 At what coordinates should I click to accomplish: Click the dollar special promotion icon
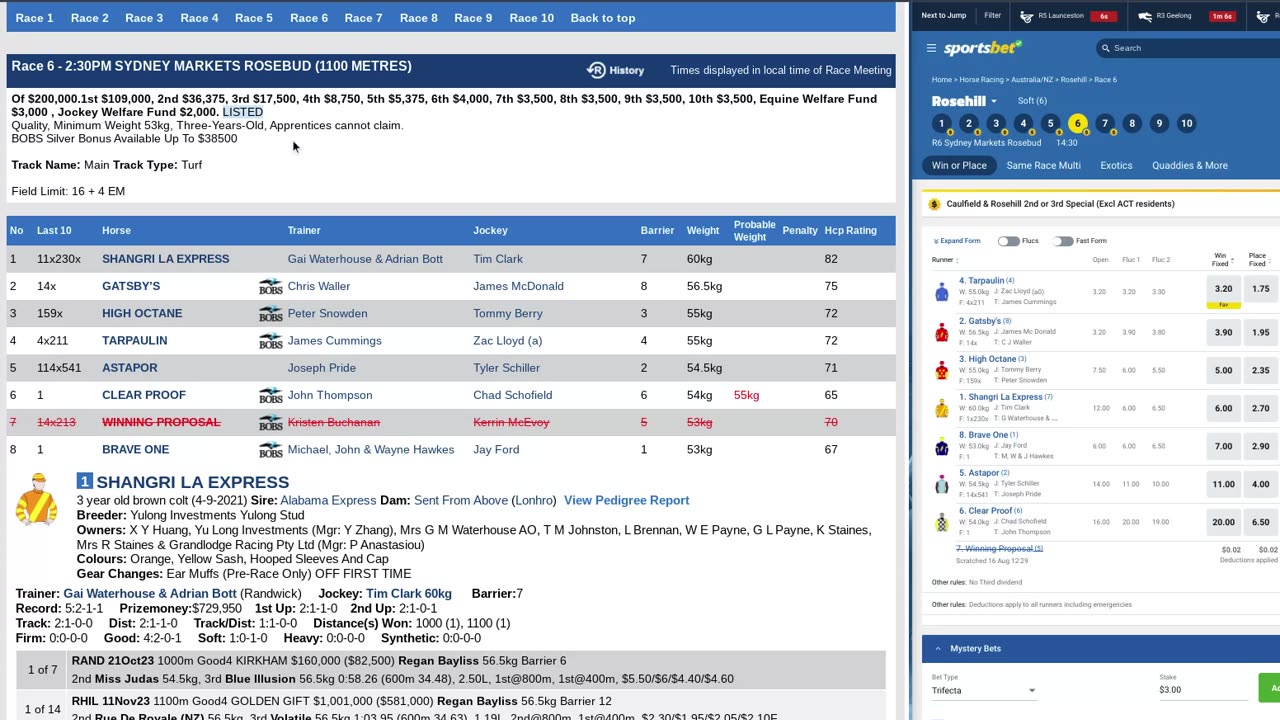click(x=934, y=204)
